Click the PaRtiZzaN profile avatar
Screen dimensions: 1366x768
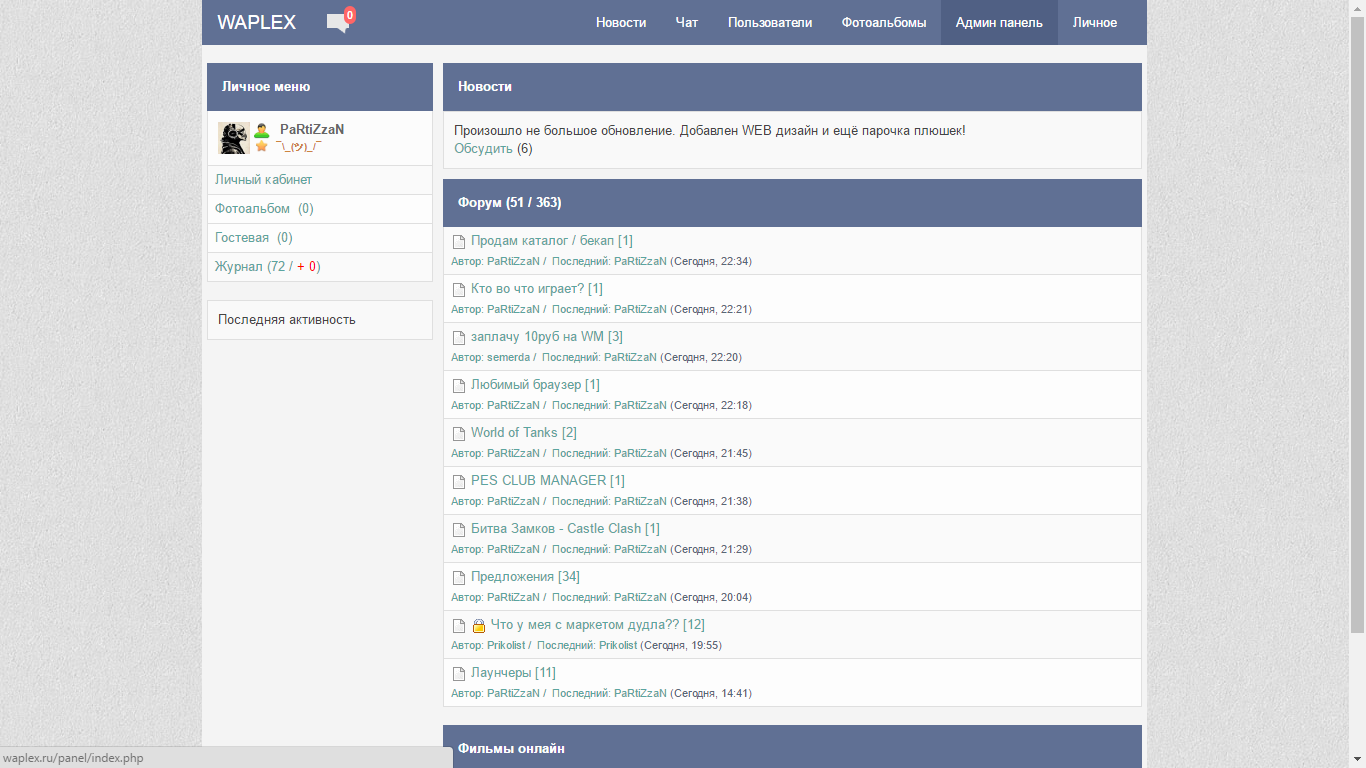[234, 138]
